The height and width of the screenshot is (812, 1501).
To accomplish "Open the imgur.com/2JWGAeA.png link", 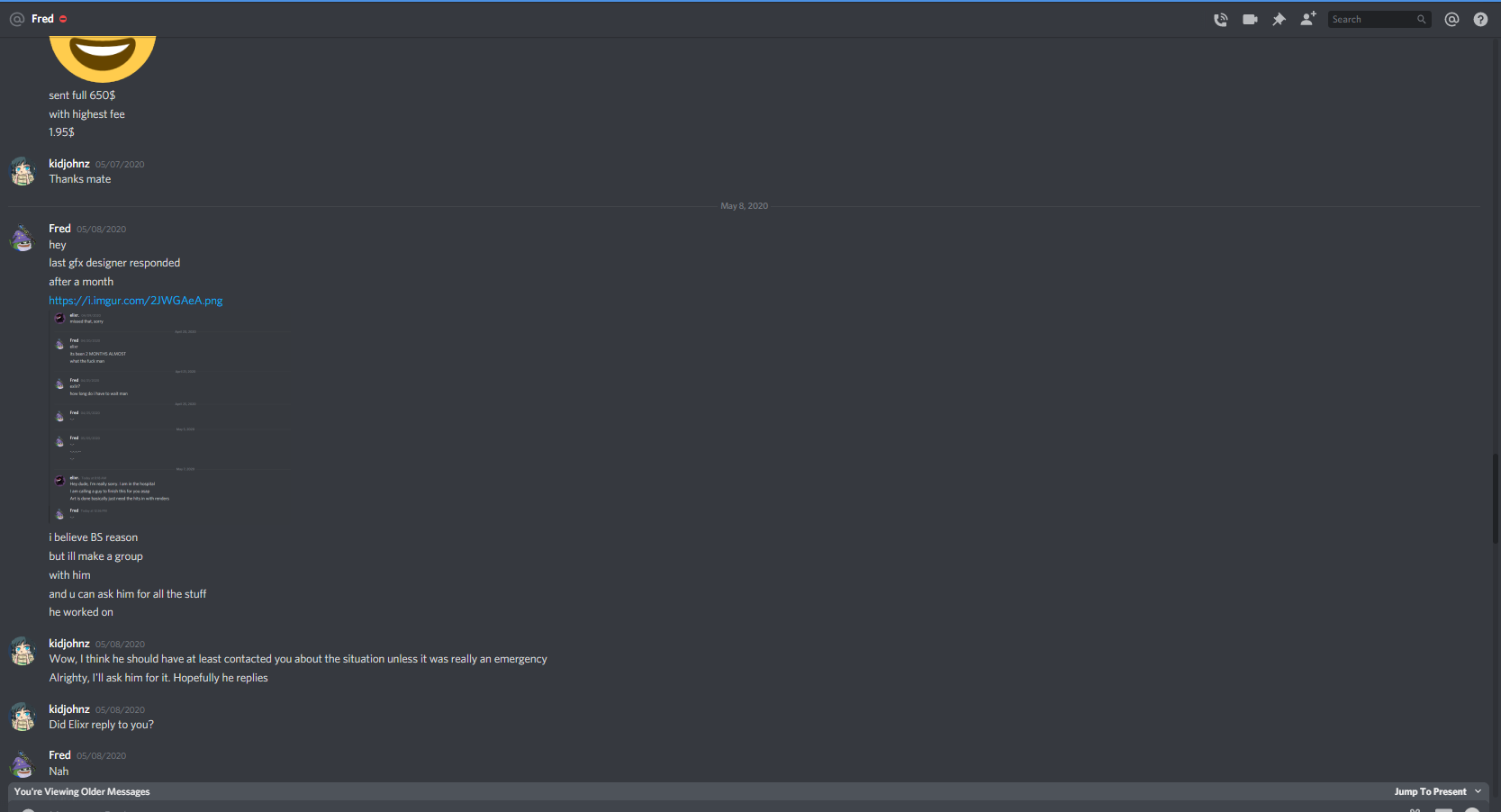I will (136, 301).
